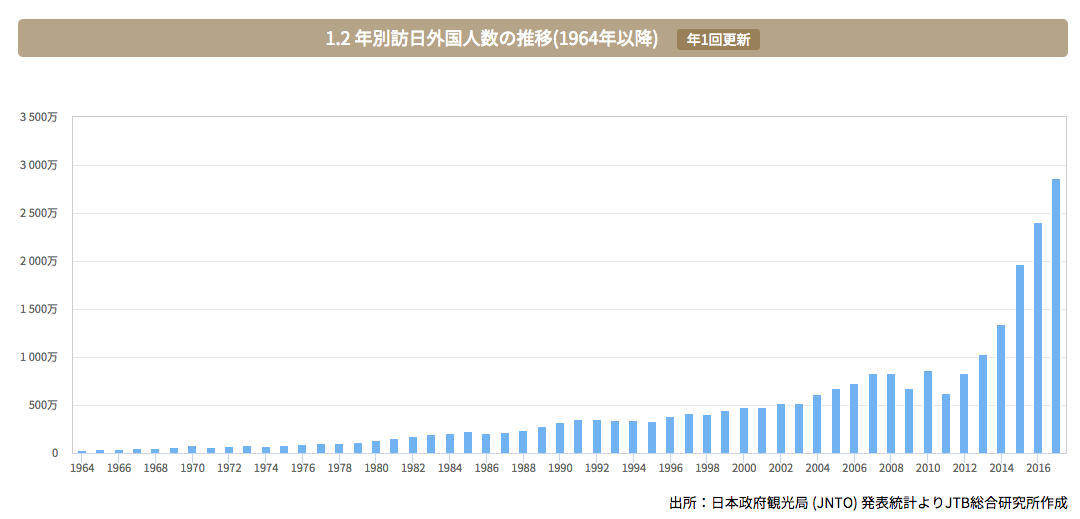1080x519 pixels.
Task: Click the 2004 bar in the chart
Action: click(817, 424)
